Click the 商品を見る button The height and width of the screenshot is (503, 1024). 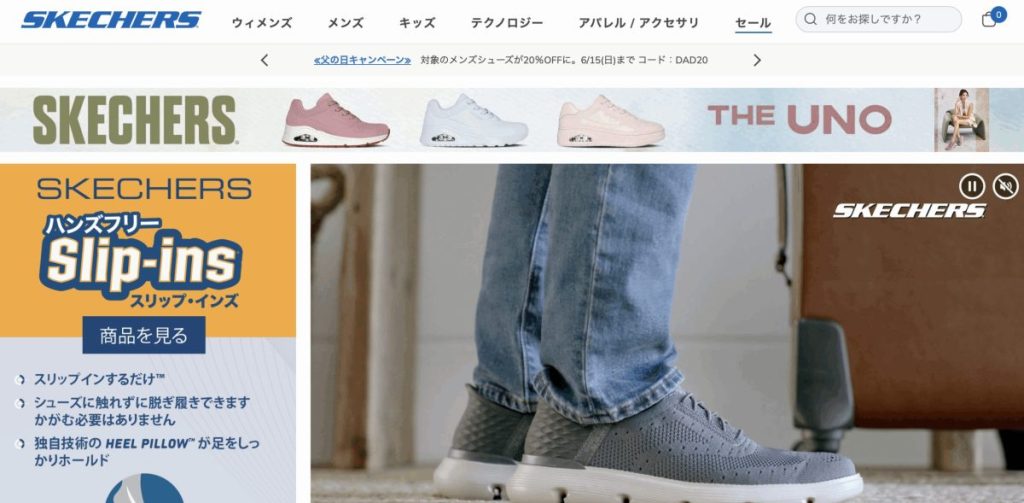(x=144, y=335)
